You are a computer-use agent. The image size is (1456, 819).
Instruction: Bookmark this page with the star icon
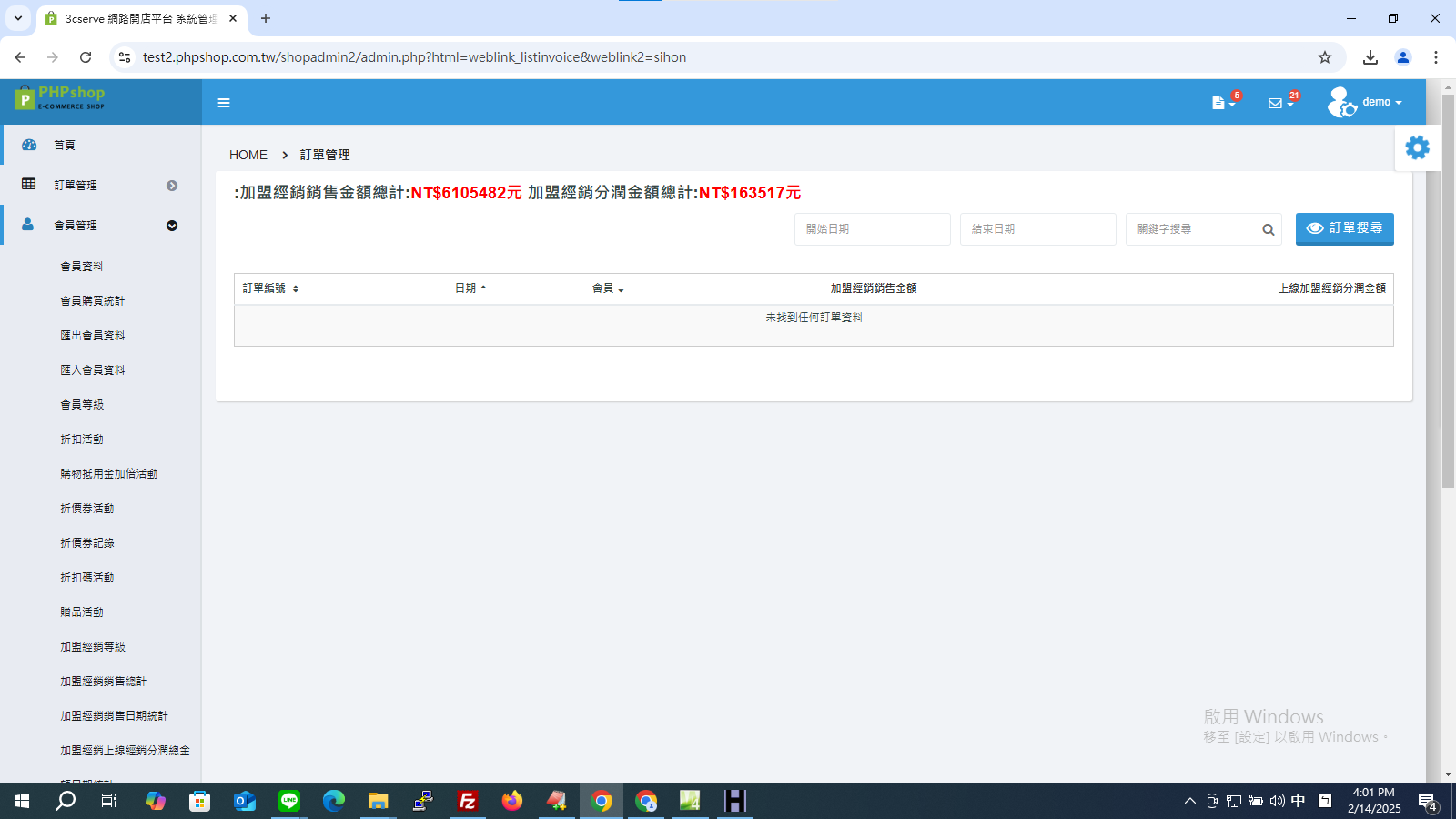(x=1324, y=57)
